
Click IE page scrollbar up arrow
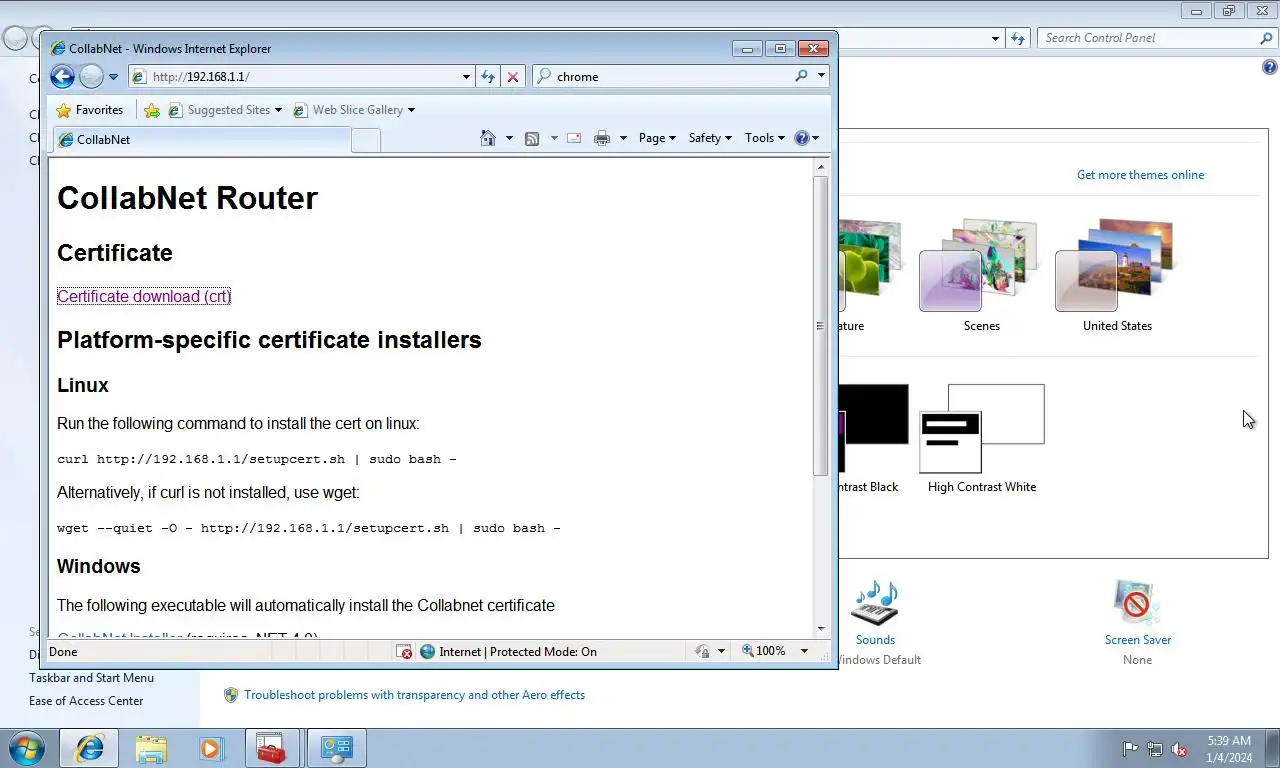click(x=821, y=167)
